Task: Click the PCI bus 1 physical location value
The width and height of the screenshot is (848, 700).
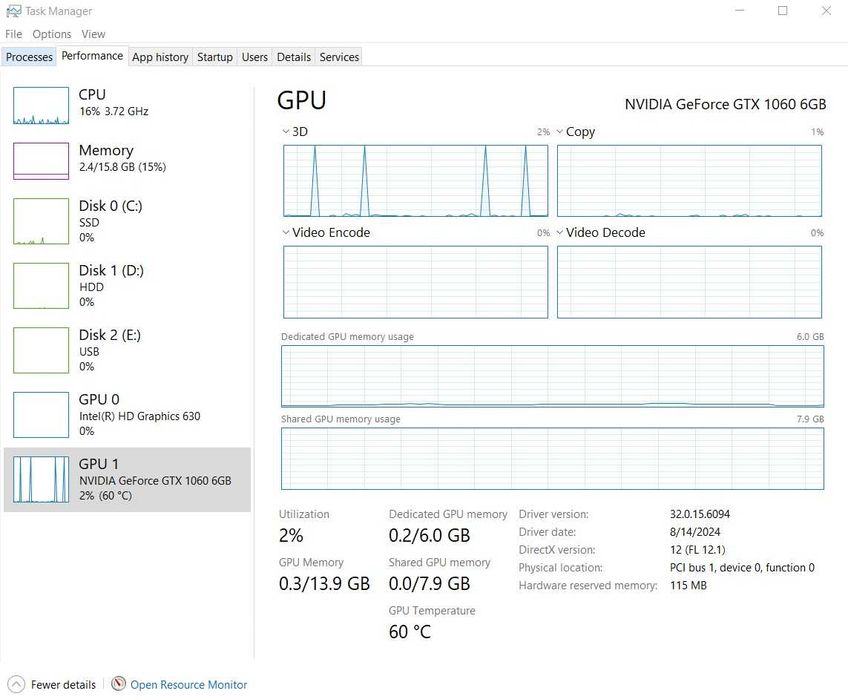Action: pos(742,567)
